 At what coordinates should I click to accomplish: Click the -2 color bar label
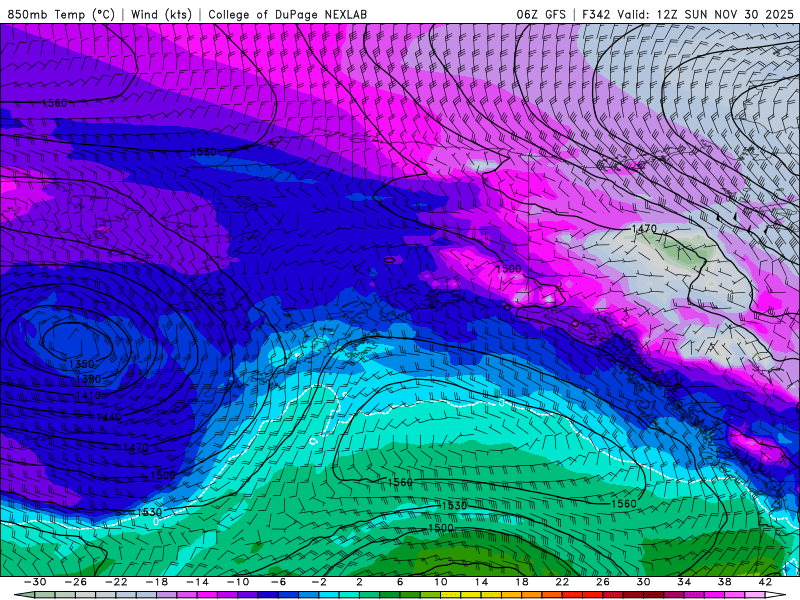pos(319,582)
